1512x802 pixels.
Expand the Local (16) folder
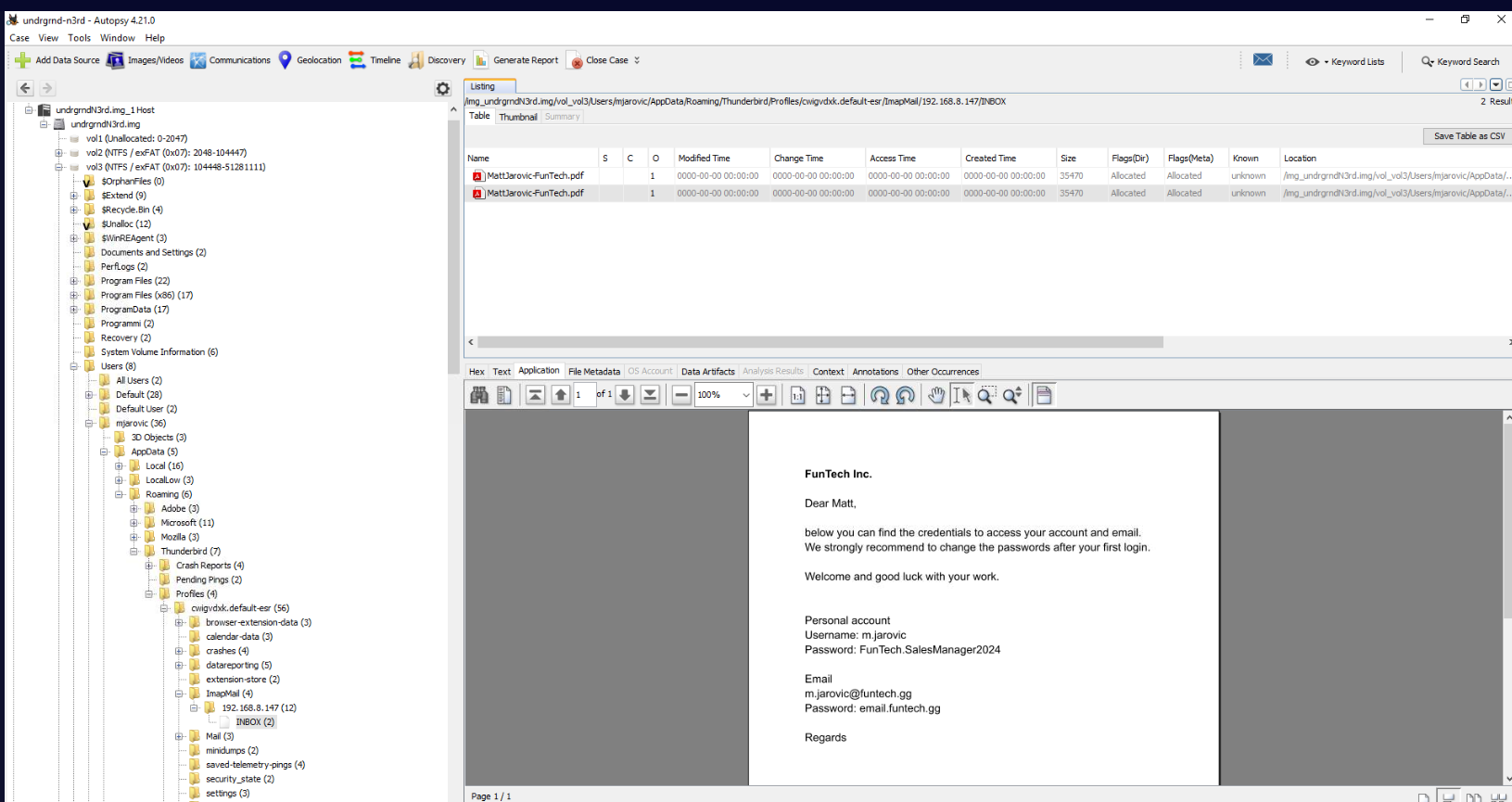(119, 466)
